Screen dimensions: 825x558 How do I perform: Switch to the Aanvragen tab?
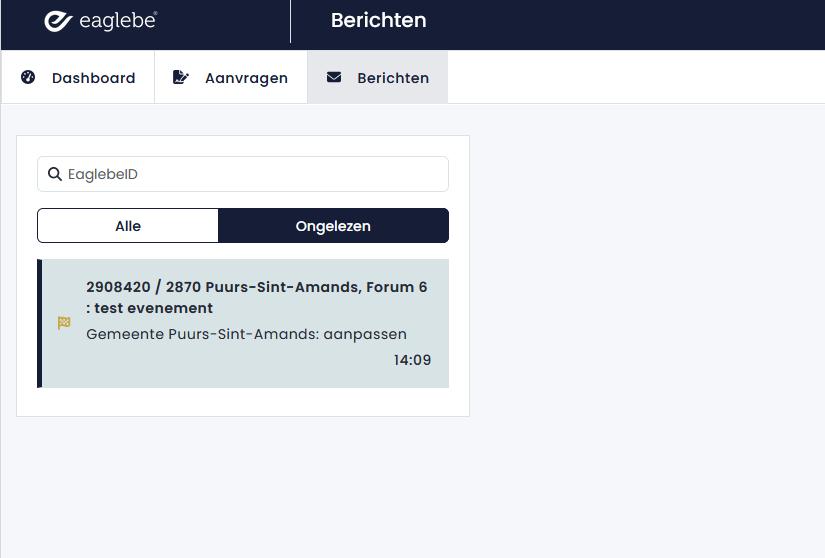246,78
